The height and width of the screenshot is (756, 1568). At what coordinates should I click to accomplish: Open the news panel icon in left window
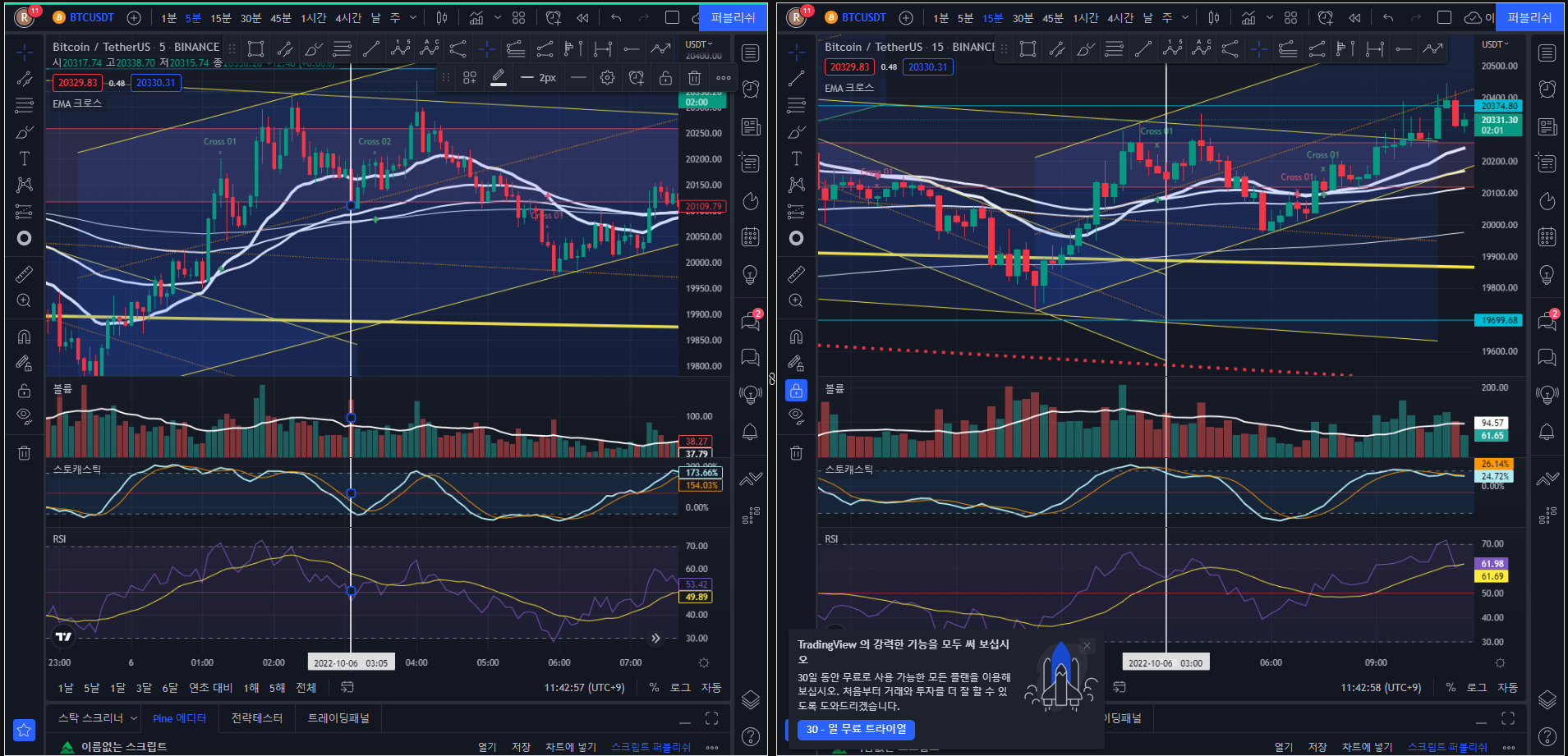tap(750, 126)
